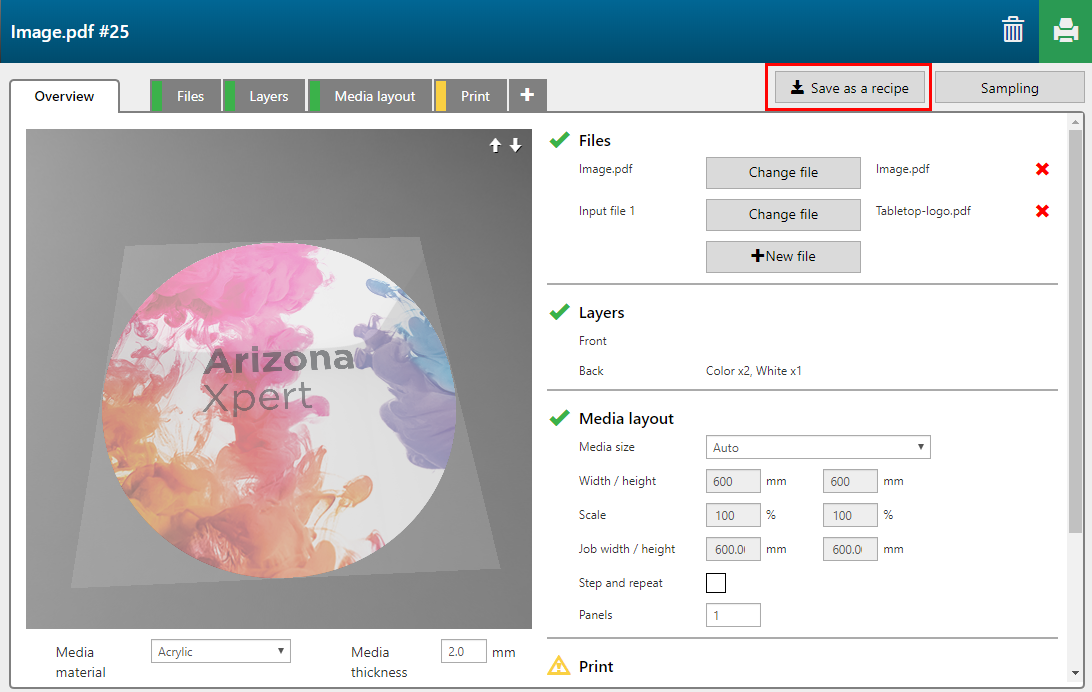Add a file with New file button
This screenshot has width=1092, height=692.
pos(783,256)
